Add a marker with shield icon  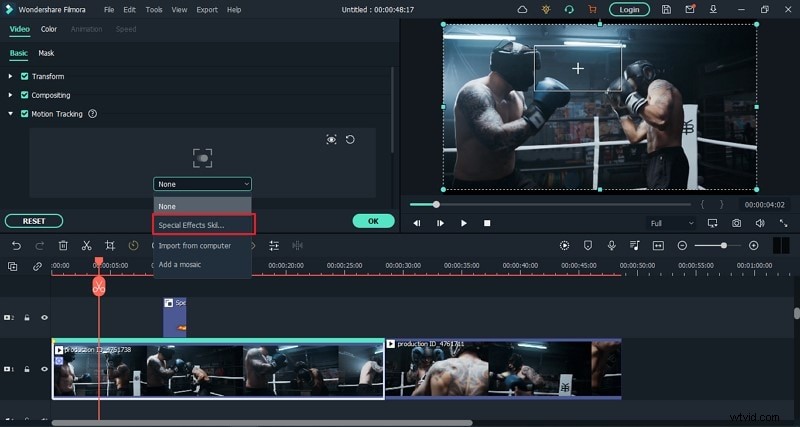tap(588, 245)
